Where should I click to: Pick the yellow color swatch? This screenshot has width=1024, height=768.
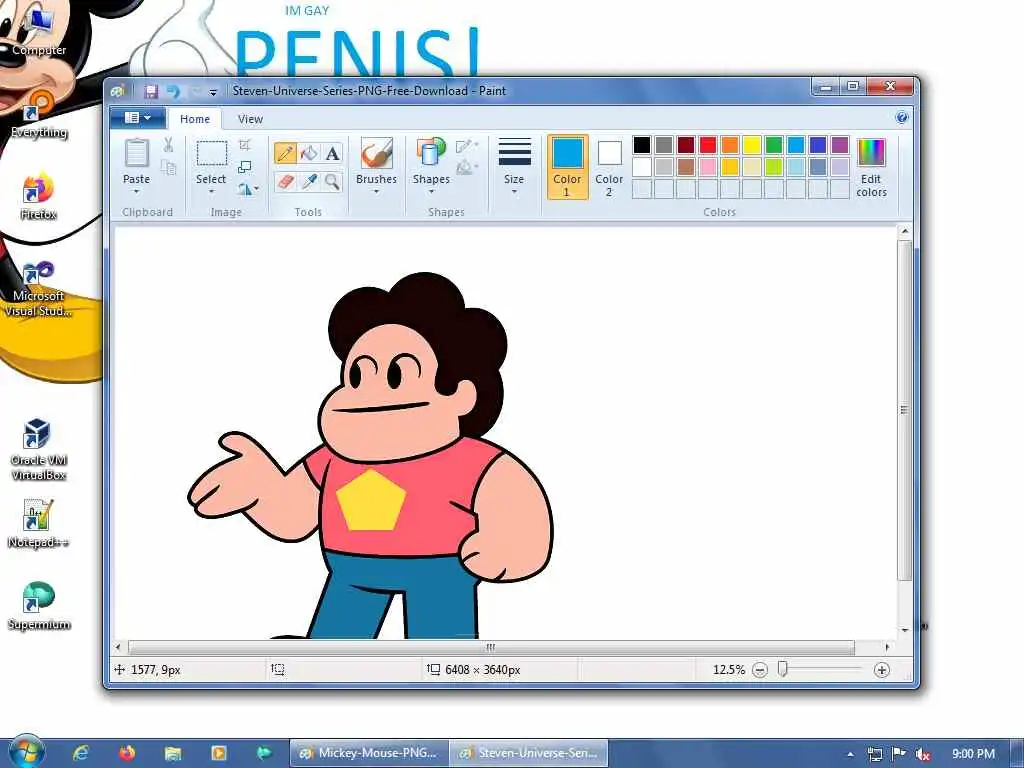point(752,145)
